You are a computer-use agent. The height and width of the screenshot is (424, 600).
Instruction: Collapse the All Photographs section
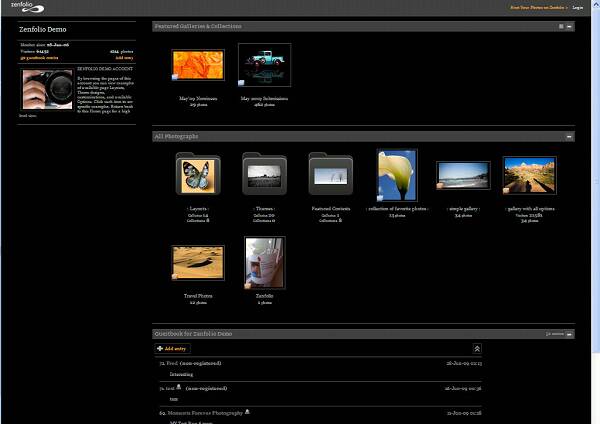click(569, 137)
